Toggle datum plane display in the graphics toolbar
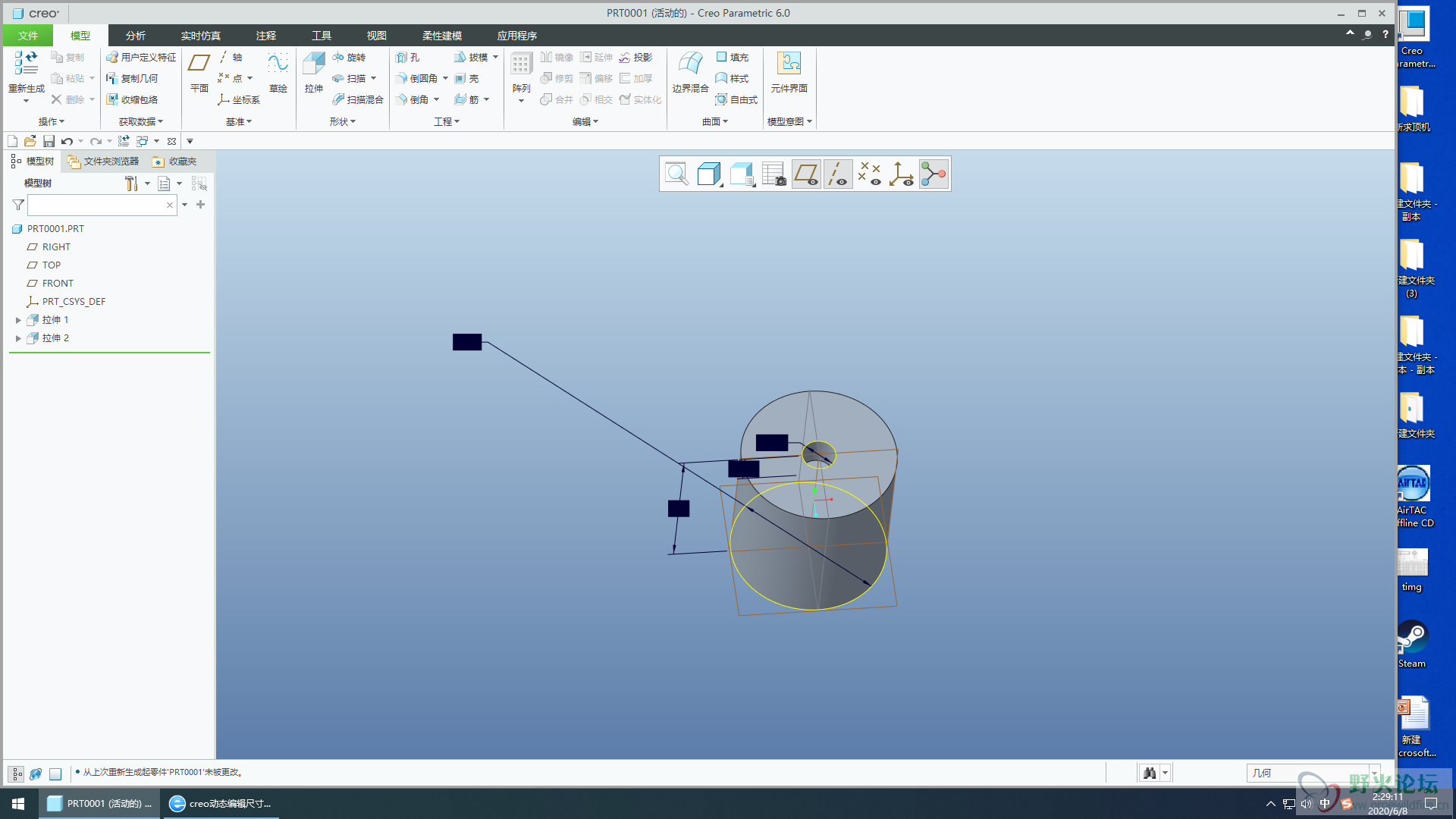Screen dimensions: 1456x819 pos(806,174)
